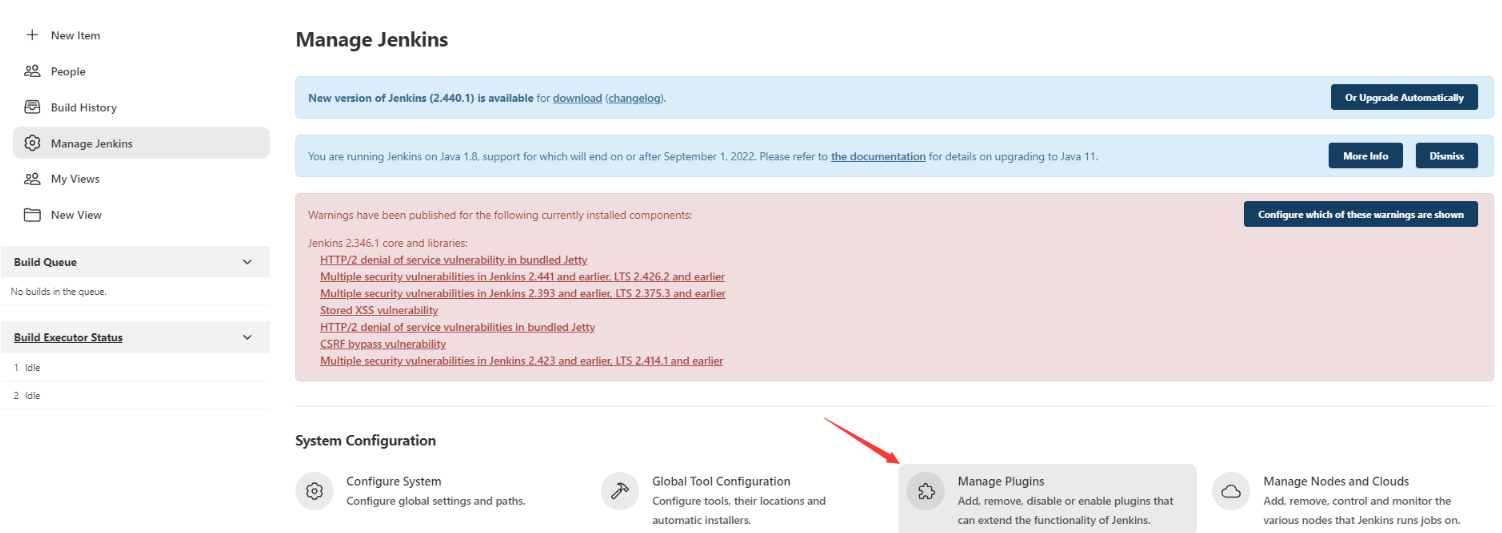The height and width of the screenshot is (533, 1502).
Task: Open the Stored XSS vulnerability link
Action: tap(379, 310)
